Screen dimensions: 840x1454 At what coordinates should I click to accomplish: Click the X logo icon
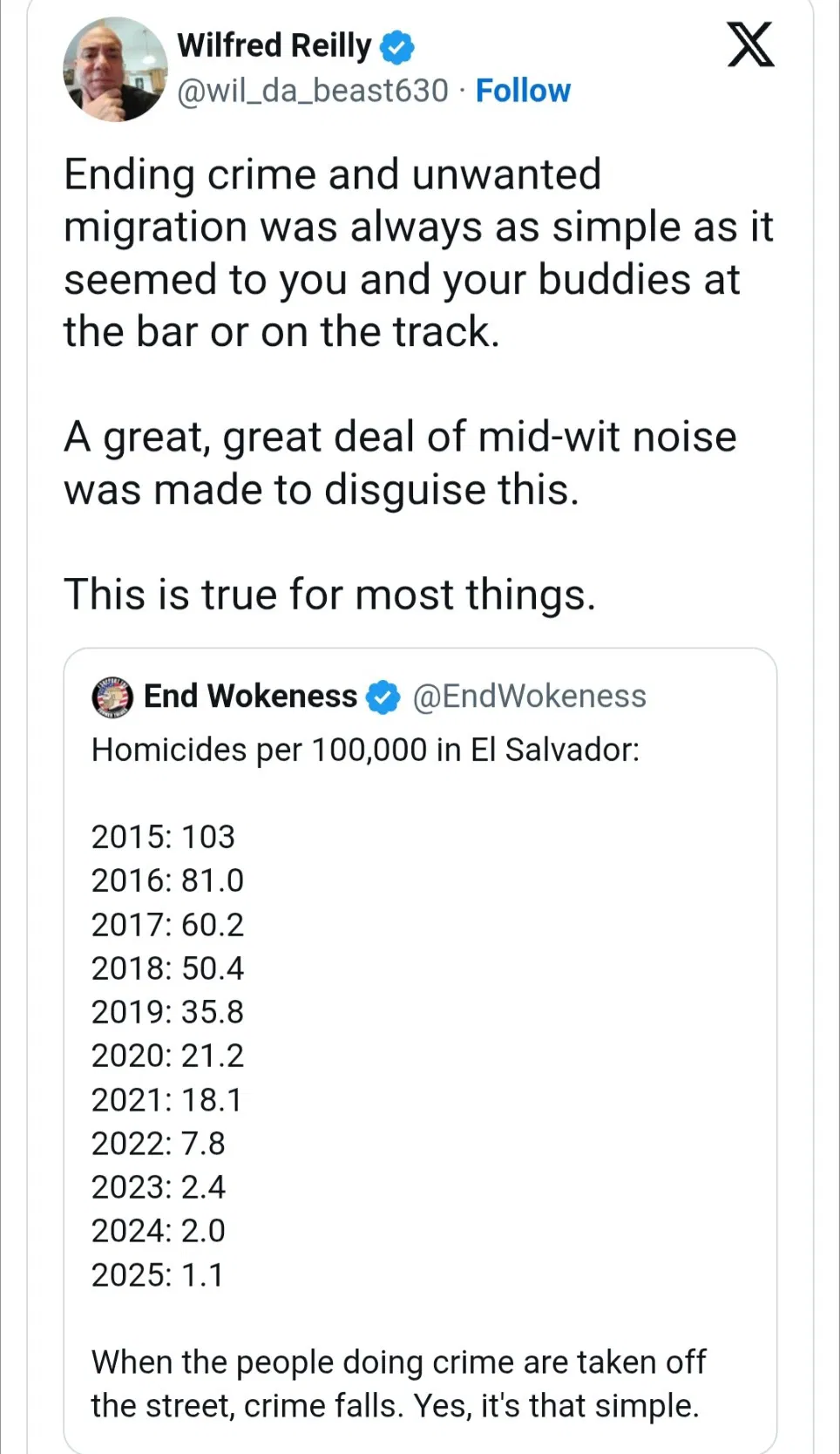[750, 45]
